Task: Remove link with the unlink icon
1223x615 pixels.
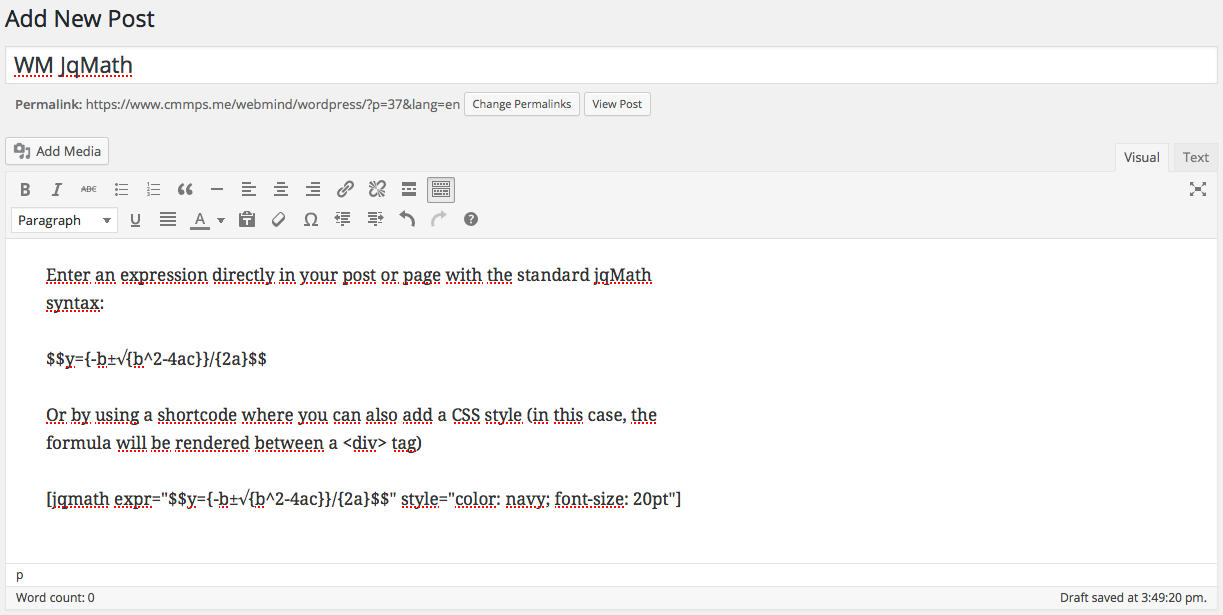Action: 377,189
